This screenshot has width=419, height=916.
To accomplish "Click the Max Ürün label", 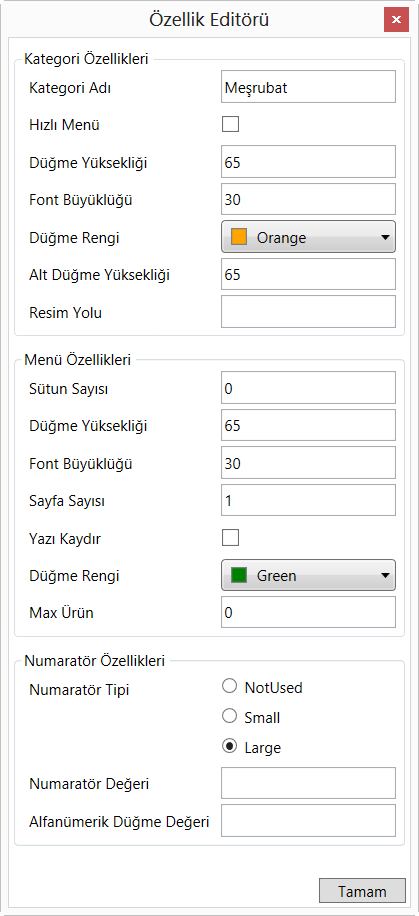I will (61, 613).
